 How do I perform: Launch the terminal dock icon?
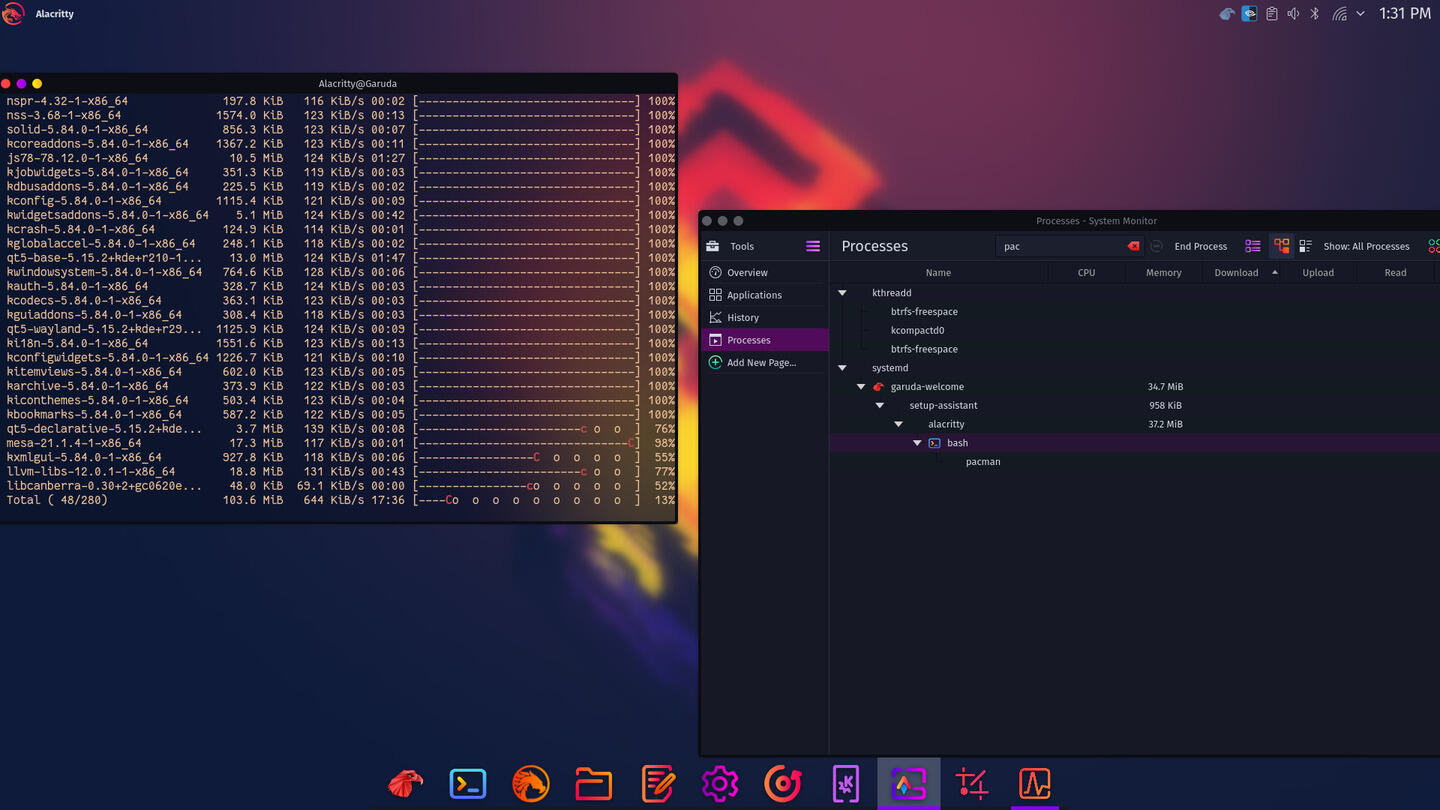[468, 783]
